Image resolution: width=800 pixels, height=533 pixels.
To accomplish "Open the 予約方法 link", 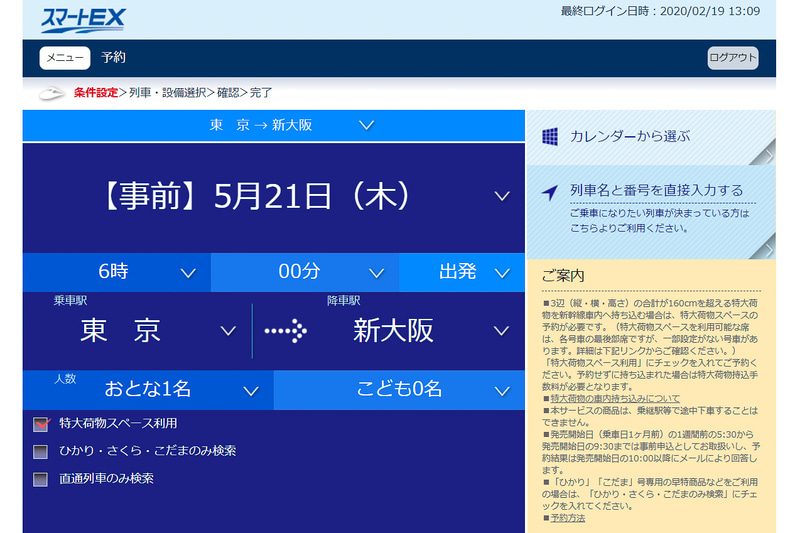I will click(x=567, y=518).
